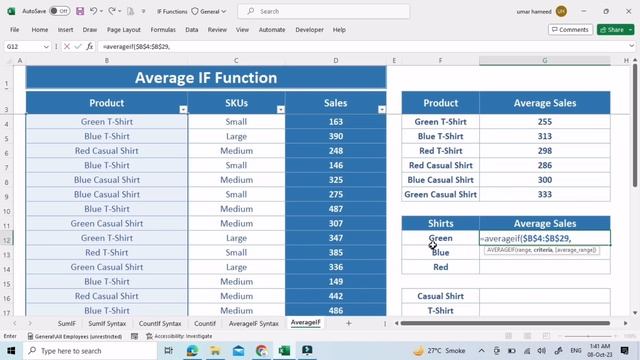The height and width of the screenshot is (360, 640).
Task: Open the Product column filter dropdown
Action: pyautogui.click(x=183, y=109)
